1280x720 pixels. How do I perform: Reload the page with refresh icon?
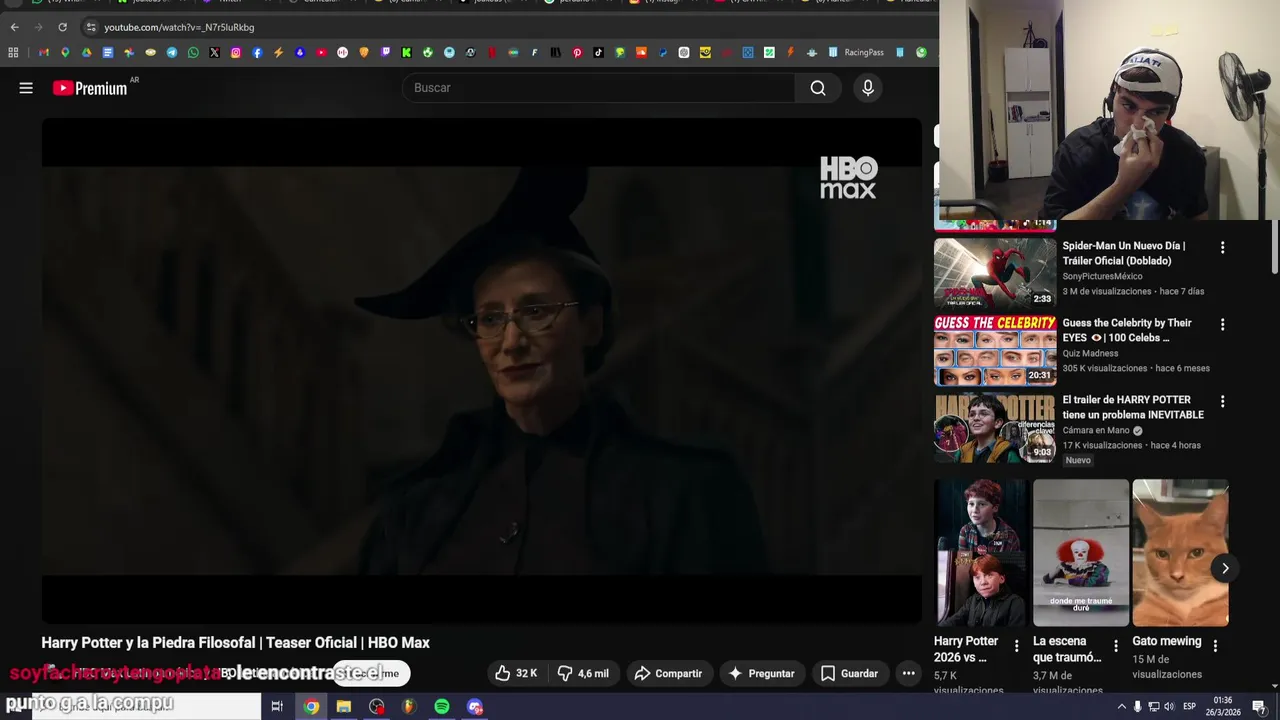click(x=62, y=27)
